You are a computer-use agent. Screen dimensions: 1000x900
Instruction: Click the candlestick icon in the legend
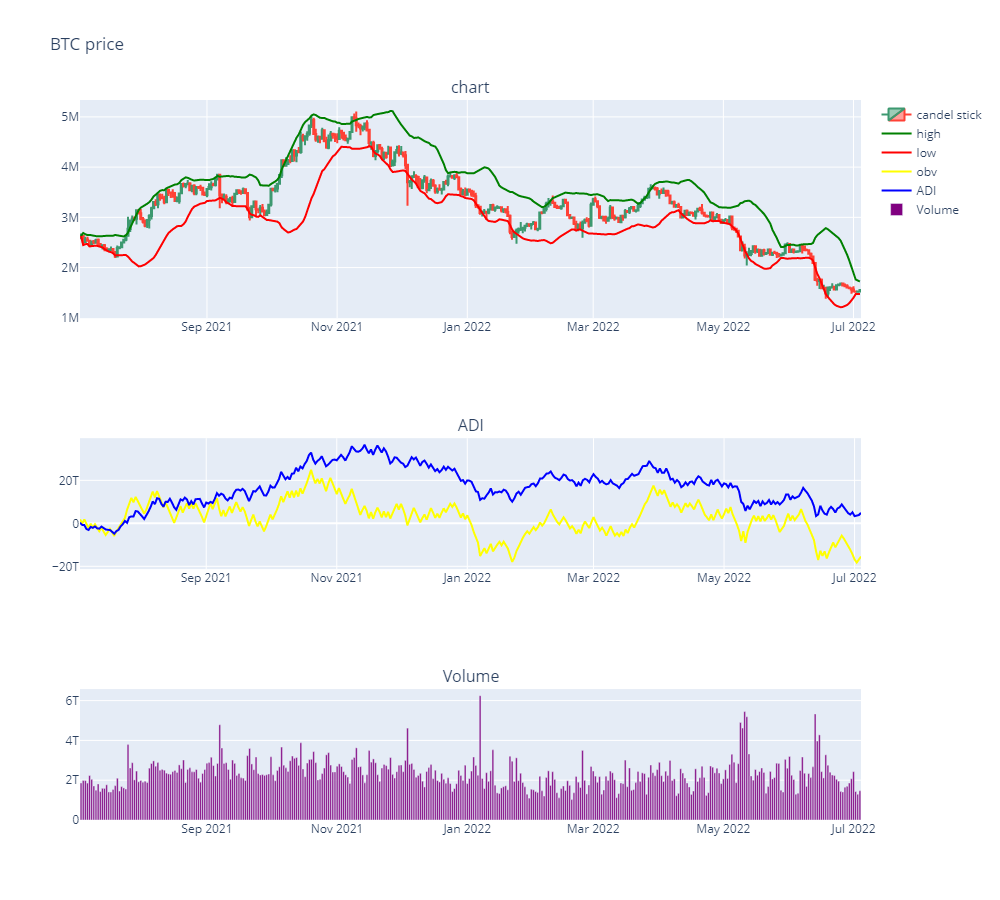[x=896, y=115]
